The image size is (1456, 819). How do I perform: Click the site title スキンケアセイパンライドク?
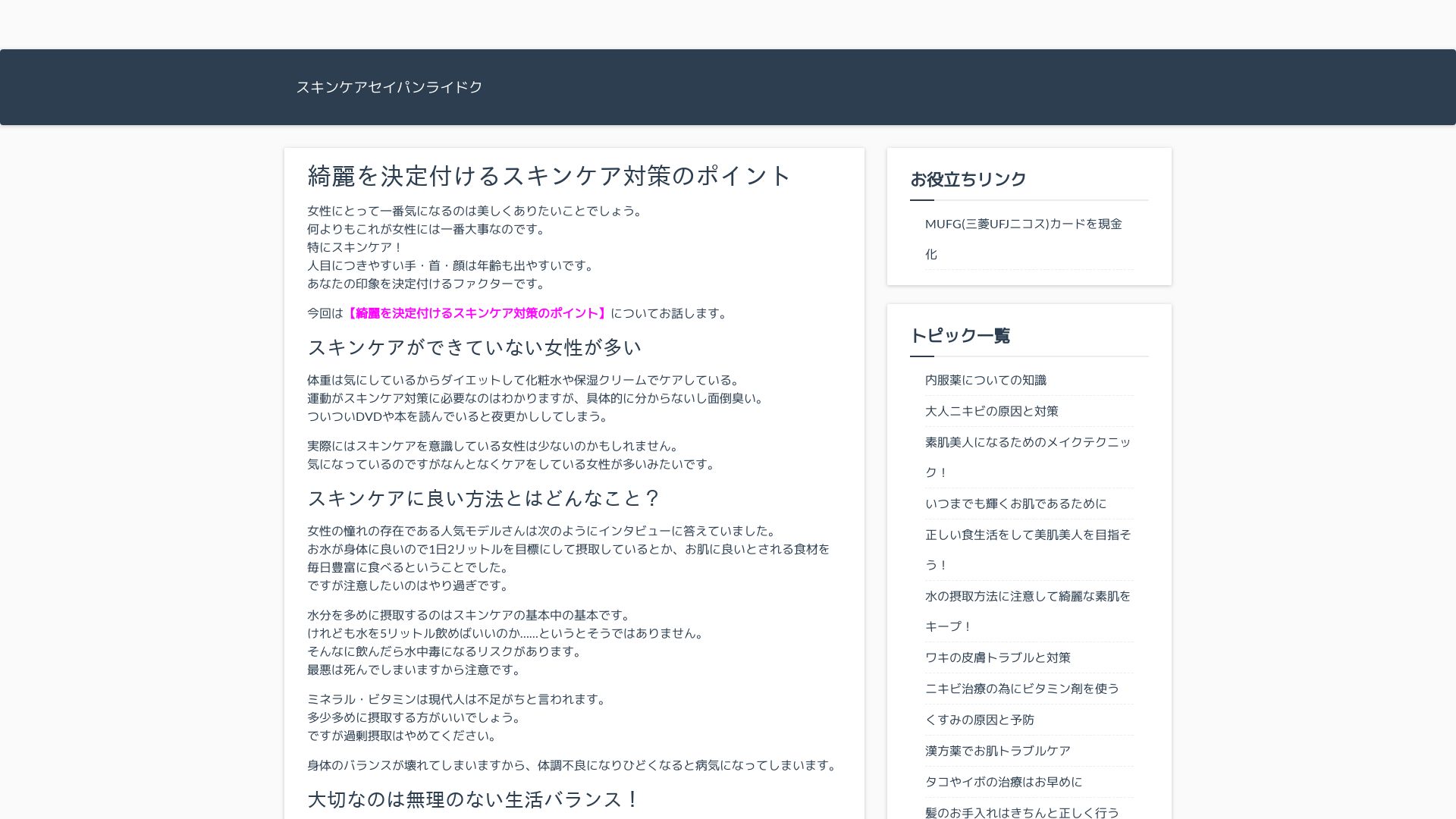(x=389, y=87)
